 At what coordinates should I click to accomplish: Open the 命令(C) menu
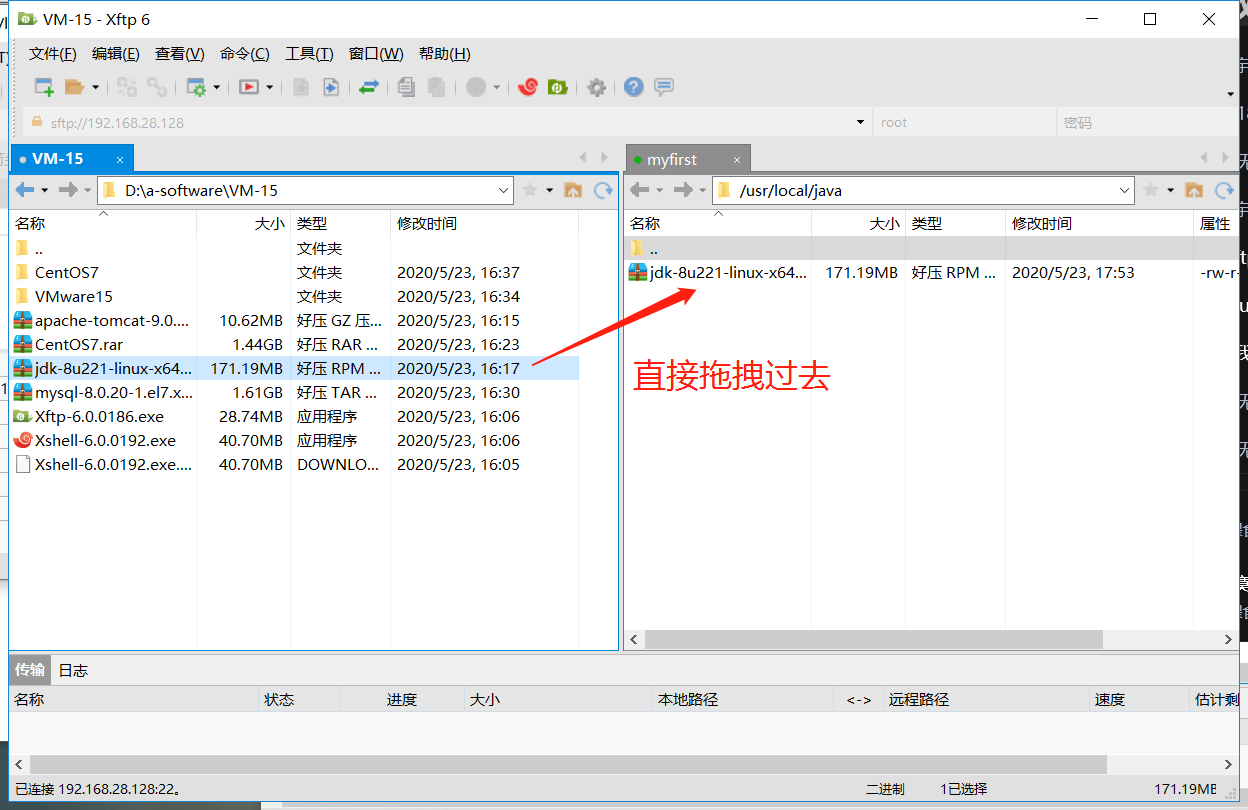click(x=245, y=54)
